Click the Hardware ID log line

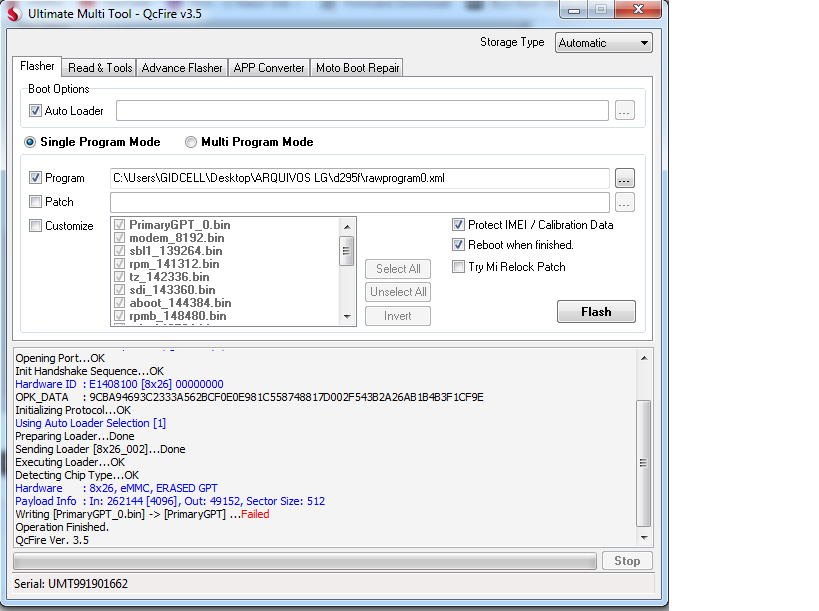click(119, 384)
